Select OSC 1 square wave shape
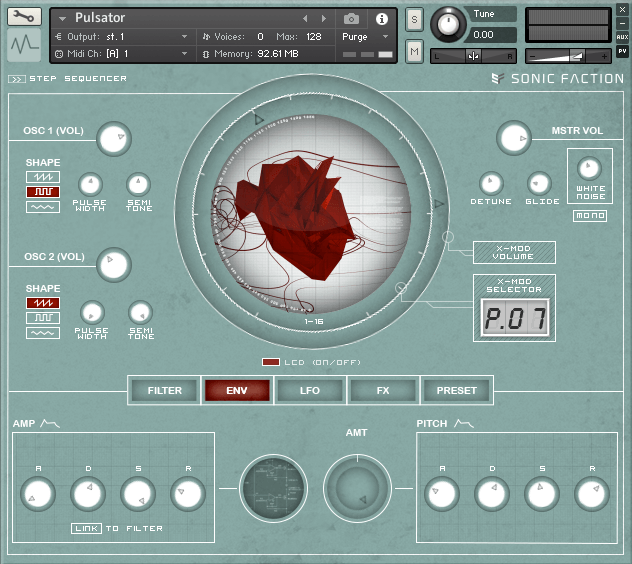Image resolution: width=632 pixels, height=564 pixels. (43, 192)
